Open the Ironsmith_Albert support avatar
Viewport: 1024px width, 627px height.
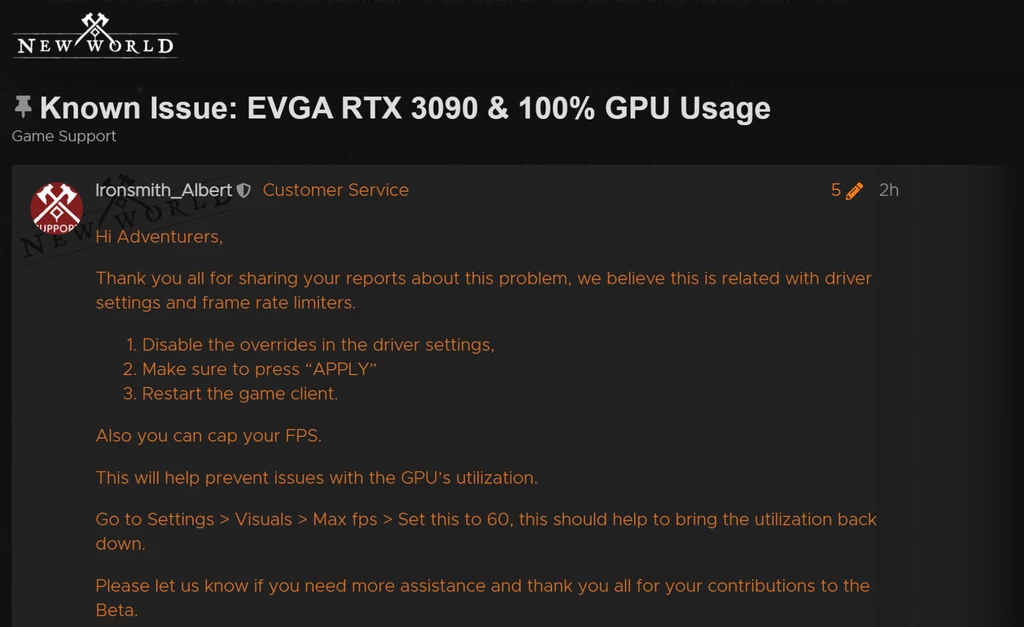pyautogui.click(x=57, y=208)
